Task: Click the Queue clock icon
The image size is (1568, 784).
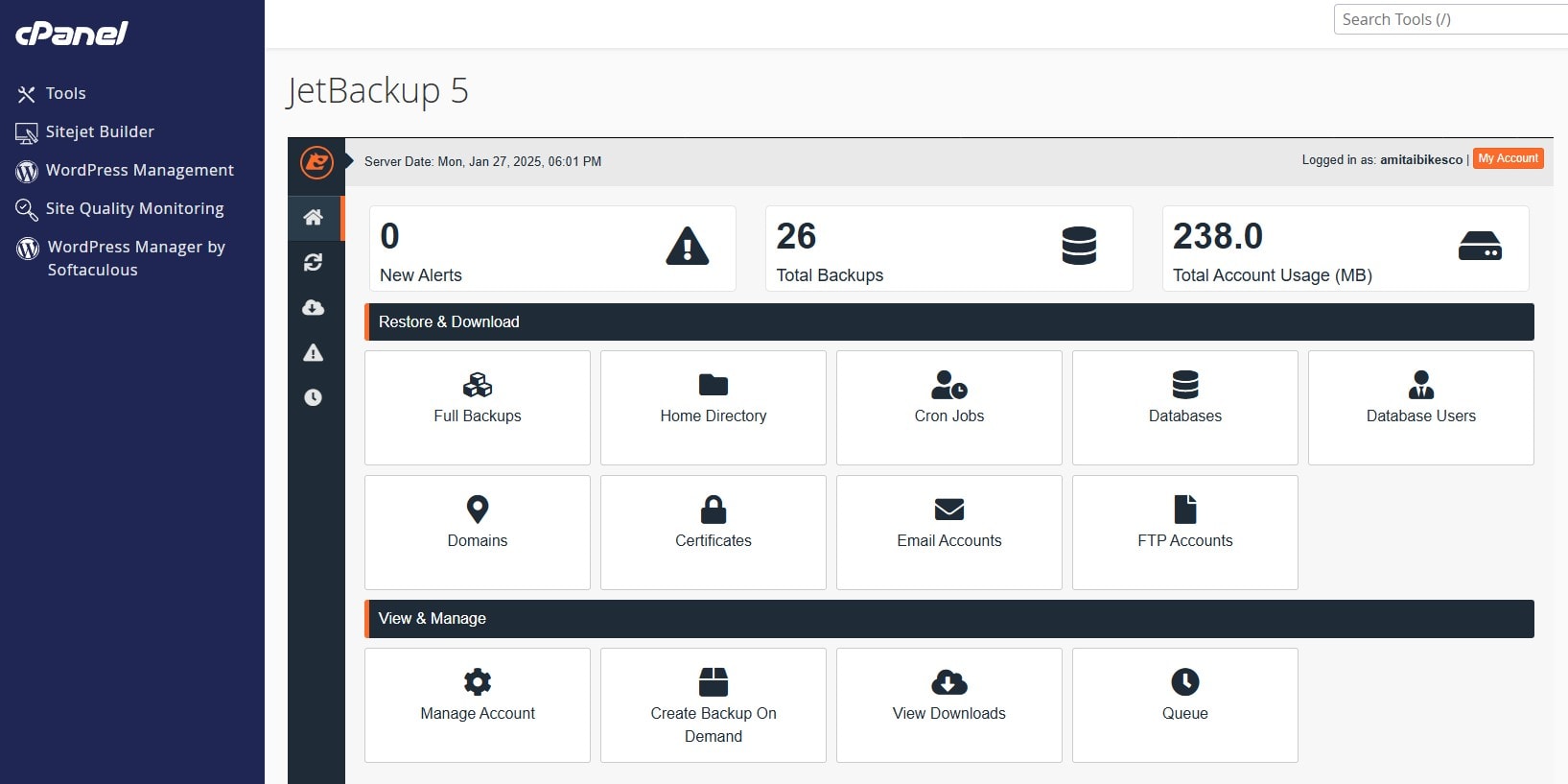Action: pos(1185,682)
